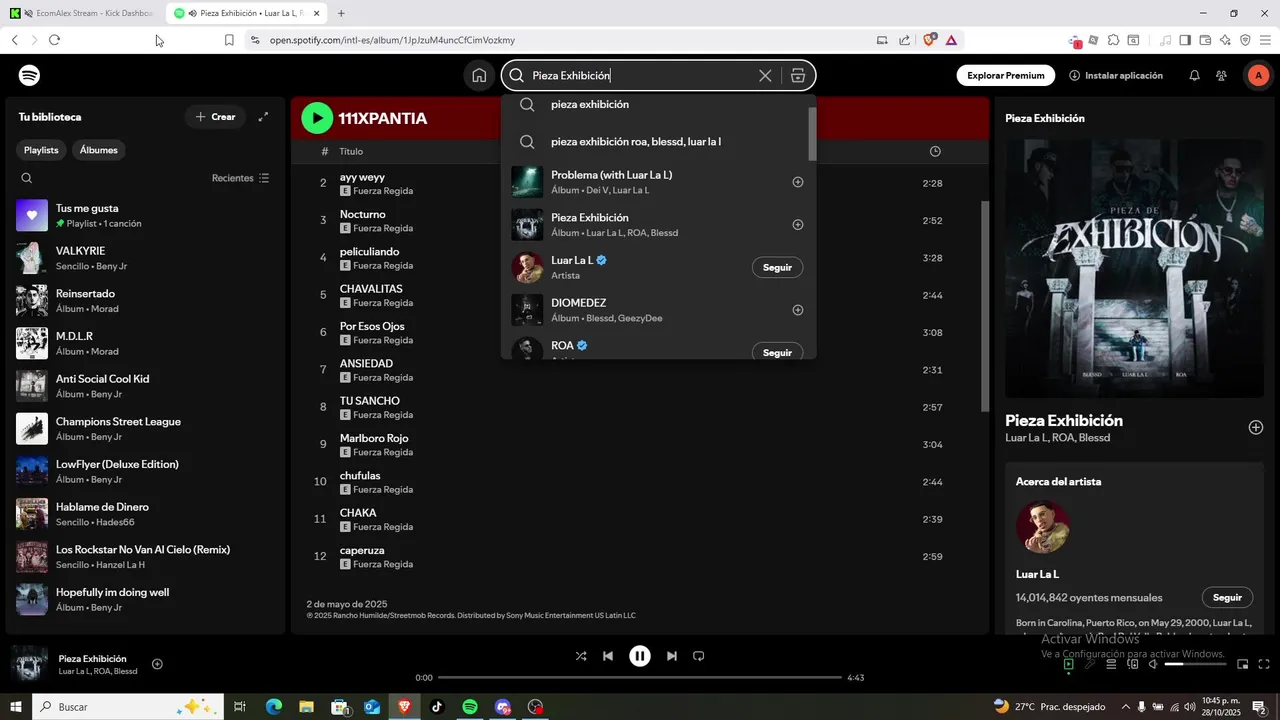Open Recientes sort dropdown
This screenshot has height=720, width=1280.
click(240, 178)
